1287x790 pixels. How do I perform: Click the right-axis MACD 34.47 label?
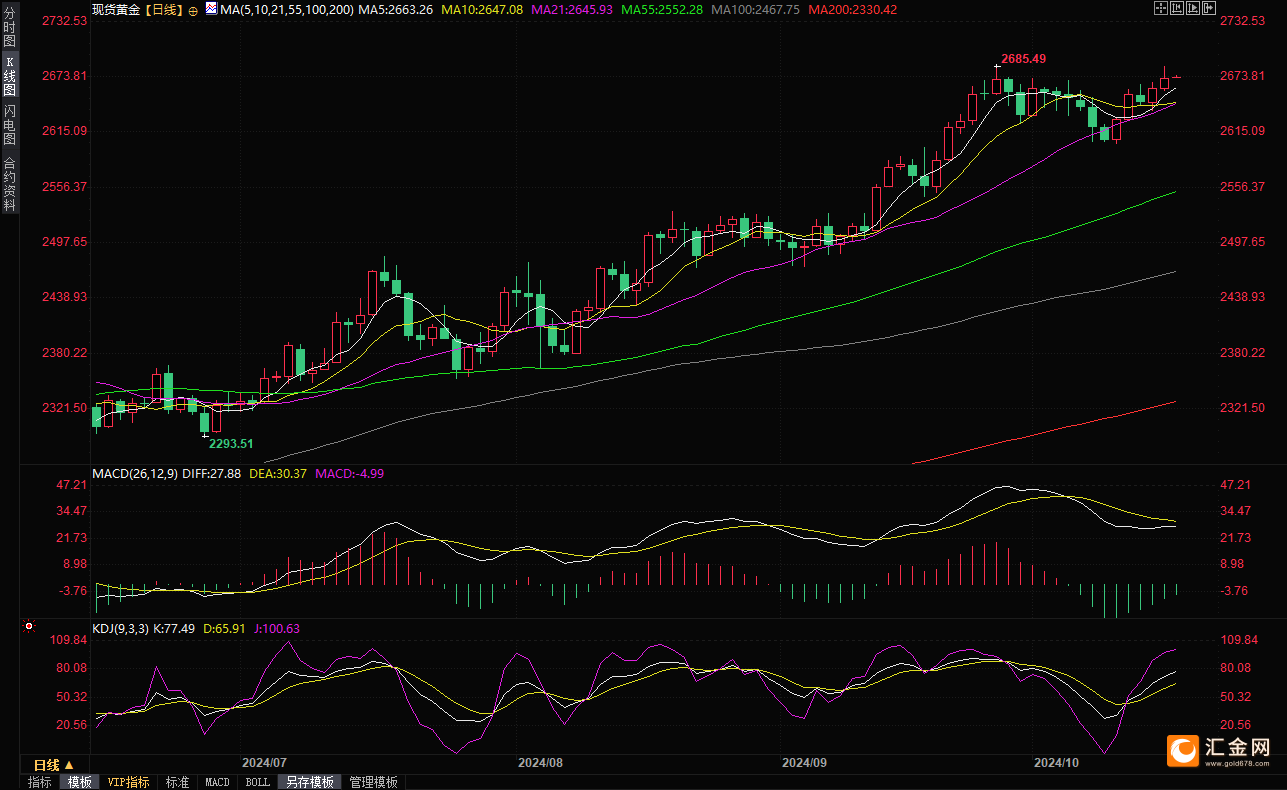click(1237, 511)
